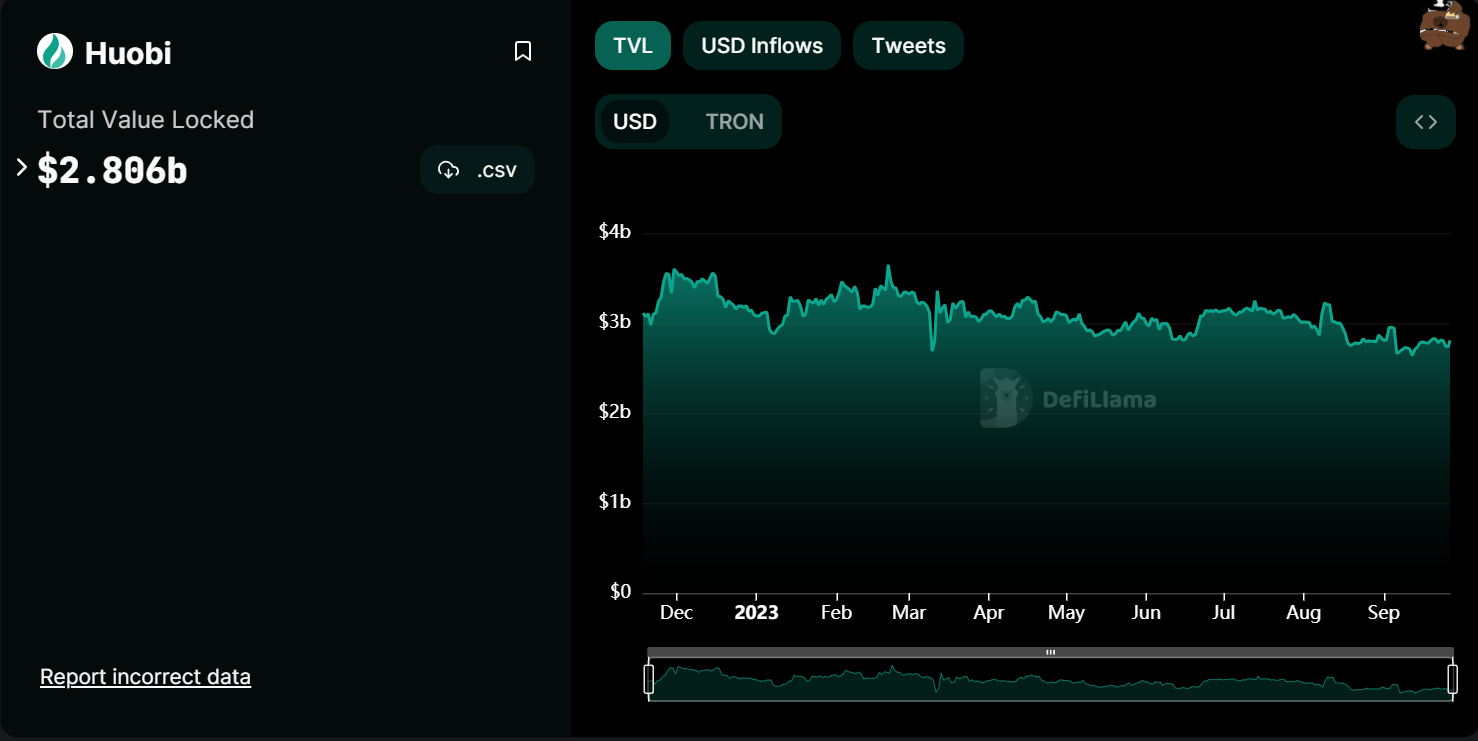The image size is (1478, 741).
Task: Click the mini overview chart in range selector
Action: (1050, 680)
